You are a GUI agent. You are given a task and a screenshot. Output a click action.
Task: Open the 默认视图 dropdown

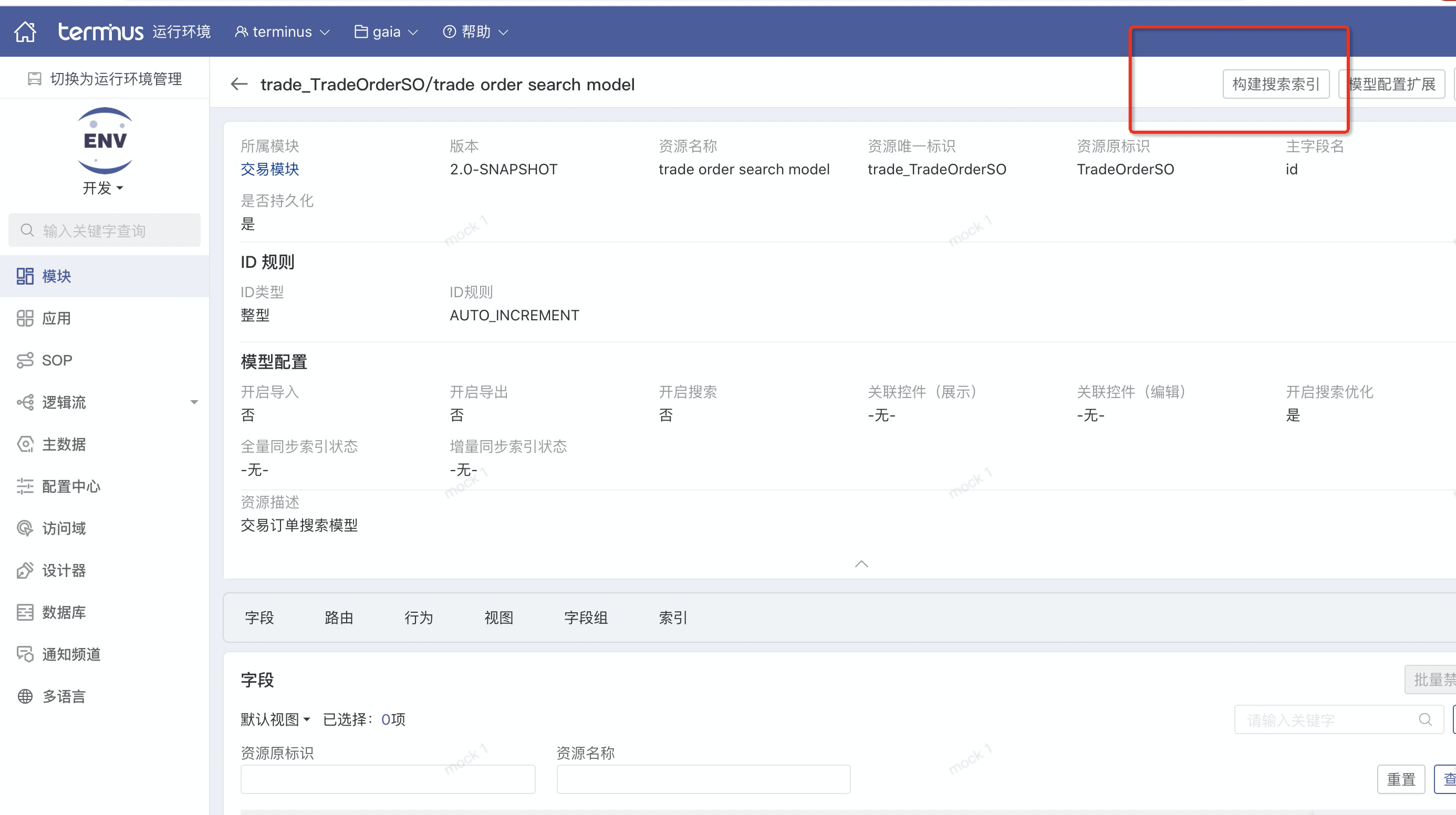click(275, 719)
